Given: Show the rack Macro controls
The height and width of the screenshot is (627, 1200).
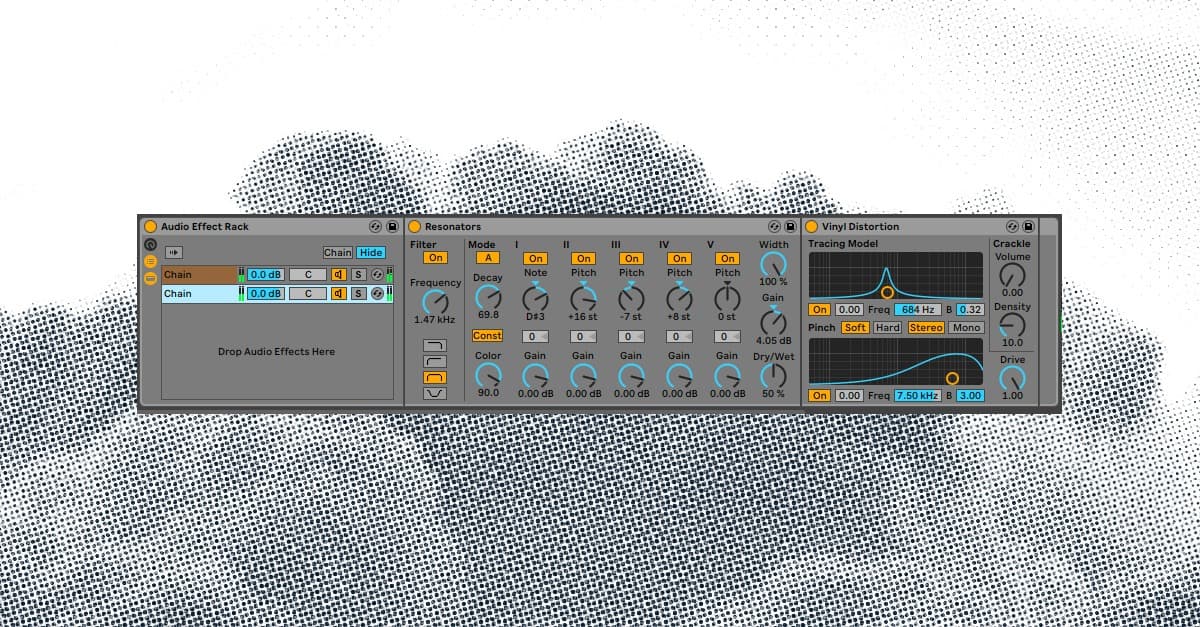Looking at the screenshot, I should [x=150, y=244].
